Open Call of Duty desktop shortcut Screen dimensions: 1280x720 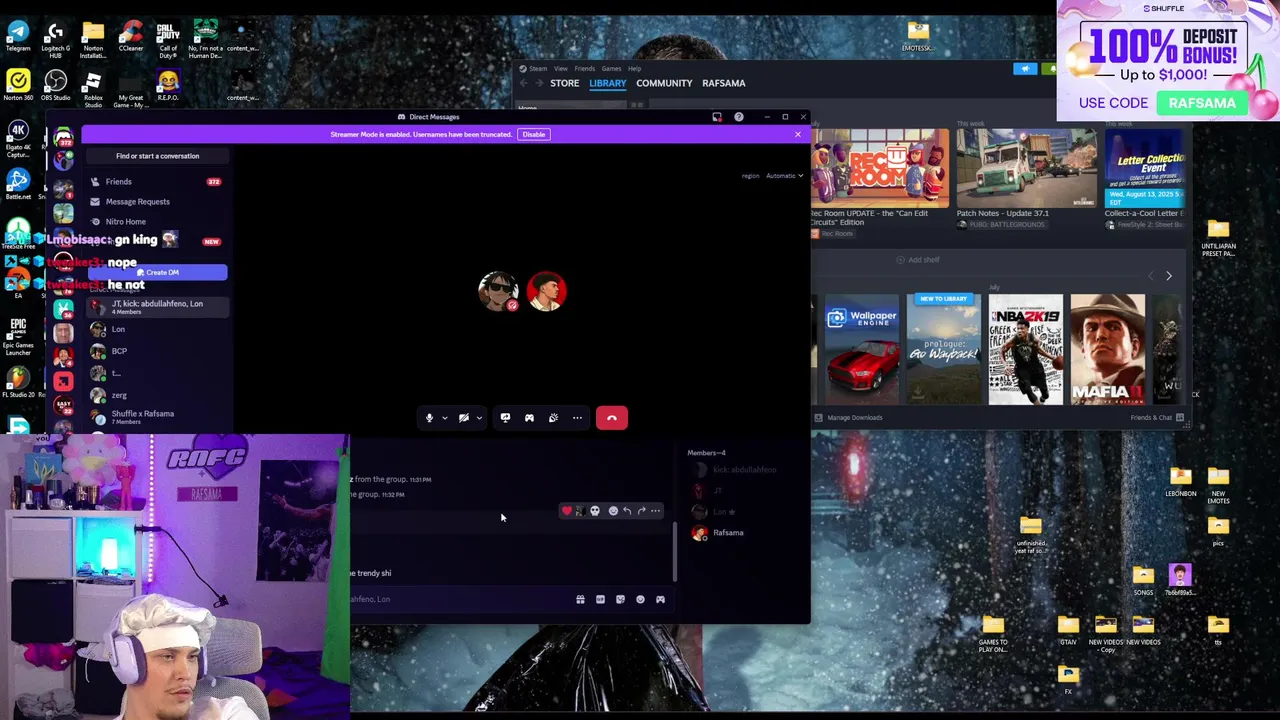pos(168,38)
